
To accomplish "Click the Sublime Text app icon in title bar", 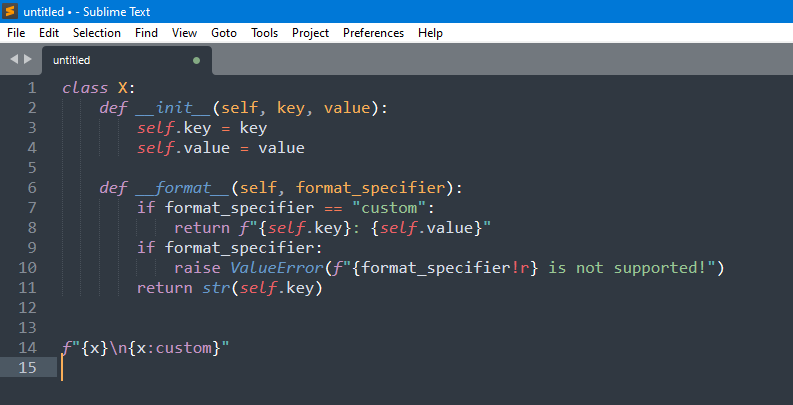I will (10, 11).
